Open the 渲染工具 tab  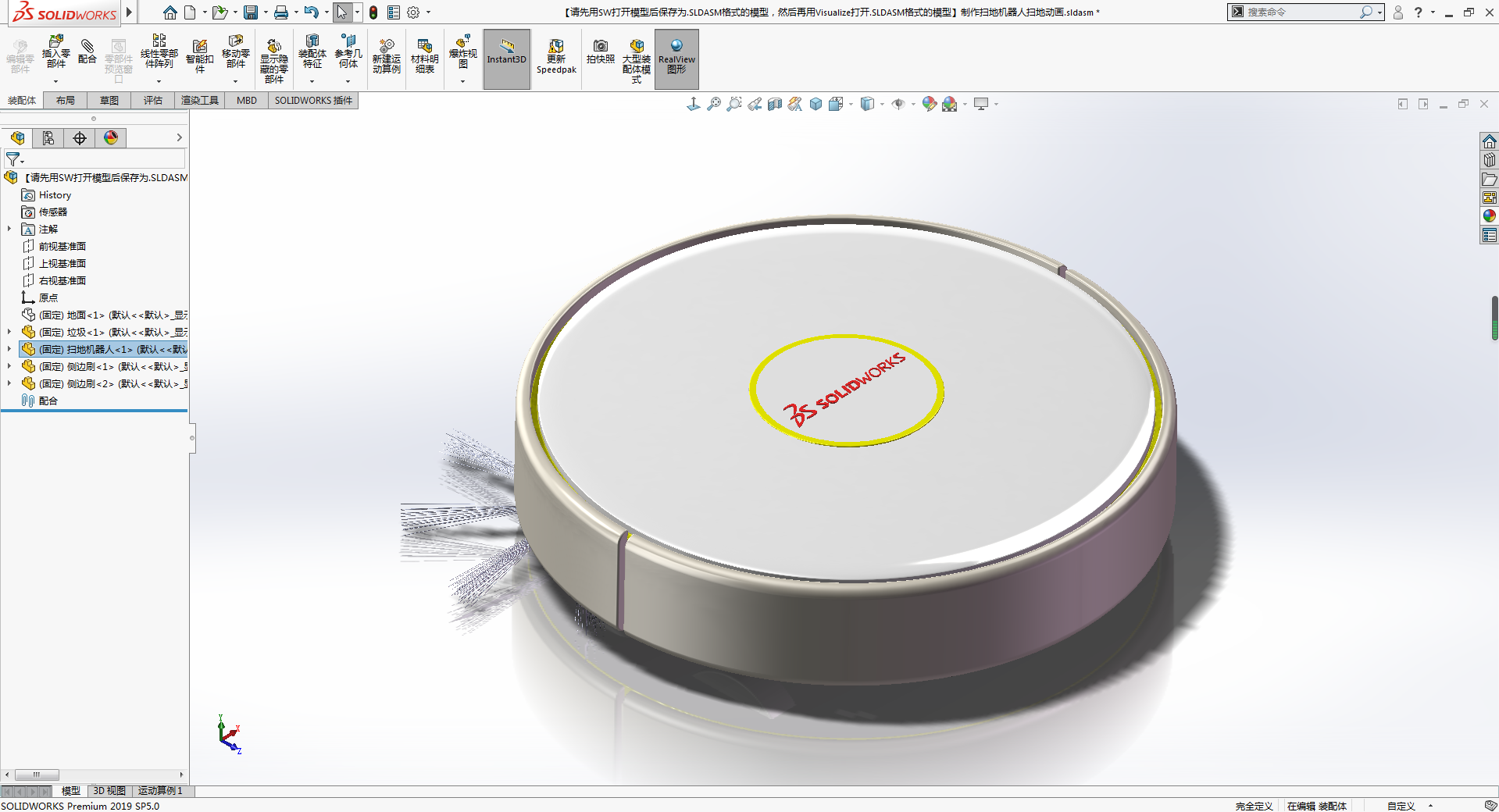200,100
